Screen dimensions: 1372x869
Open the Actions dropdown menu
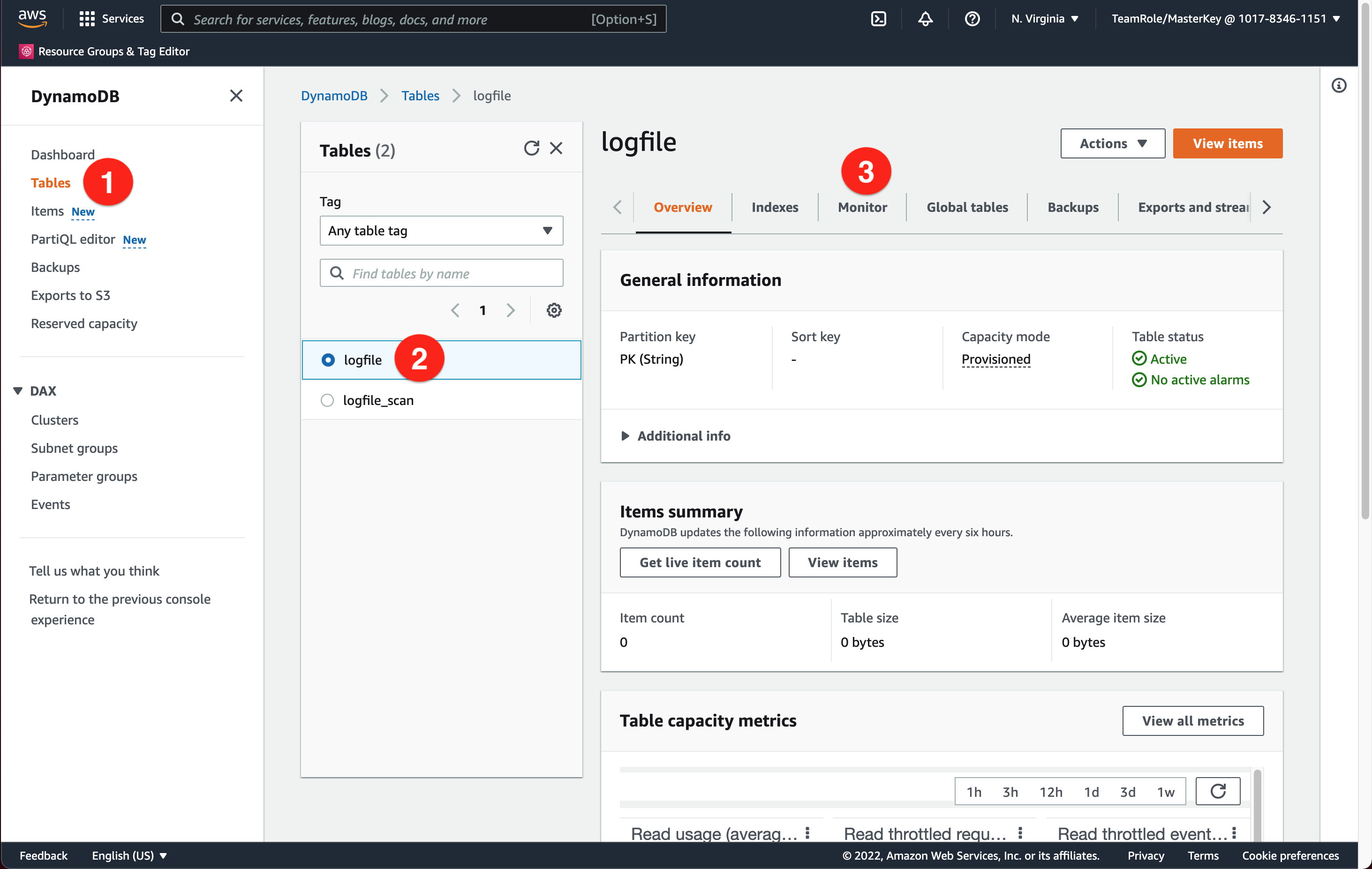(x=1112, y=143)
